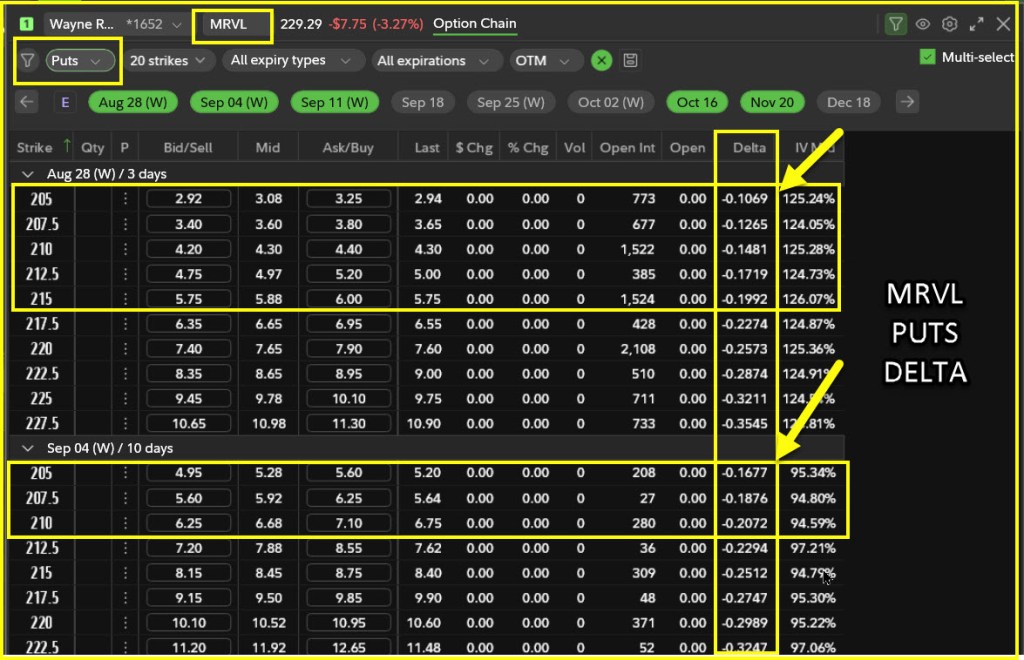Toggle Sep 04 (W) expiration pill
1024x660 pixels.
coord(234,102)
